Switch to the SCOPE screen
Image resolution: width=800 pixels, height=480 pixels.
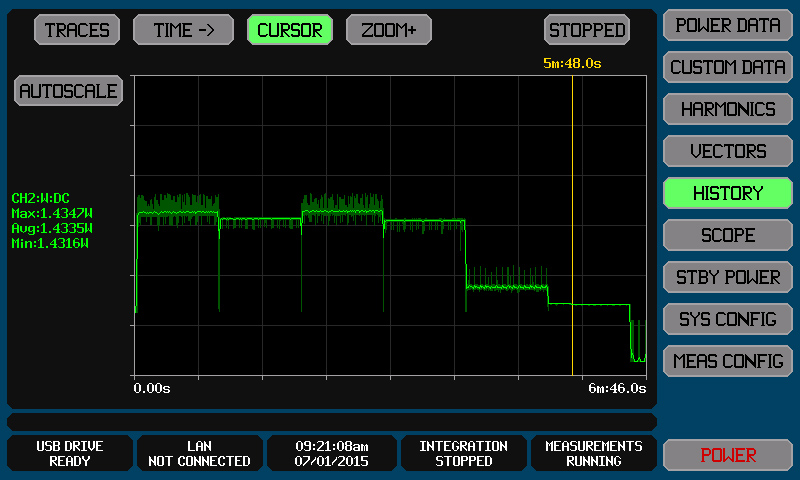[728, 235]
